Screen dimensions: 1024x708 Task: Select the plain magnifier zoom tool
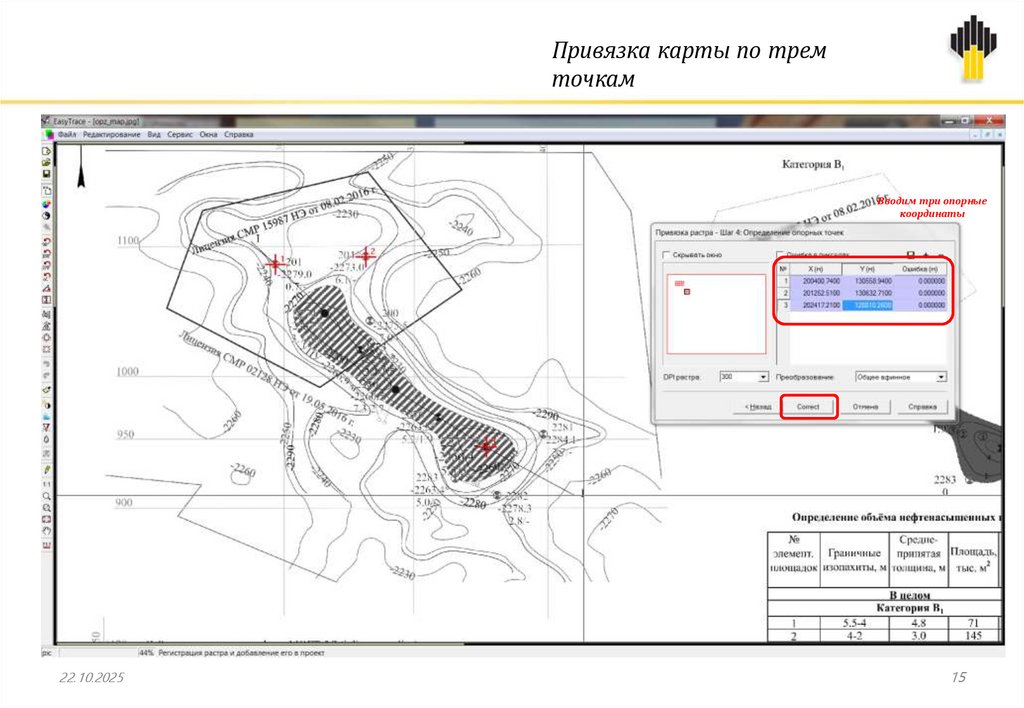pos(47,496)
